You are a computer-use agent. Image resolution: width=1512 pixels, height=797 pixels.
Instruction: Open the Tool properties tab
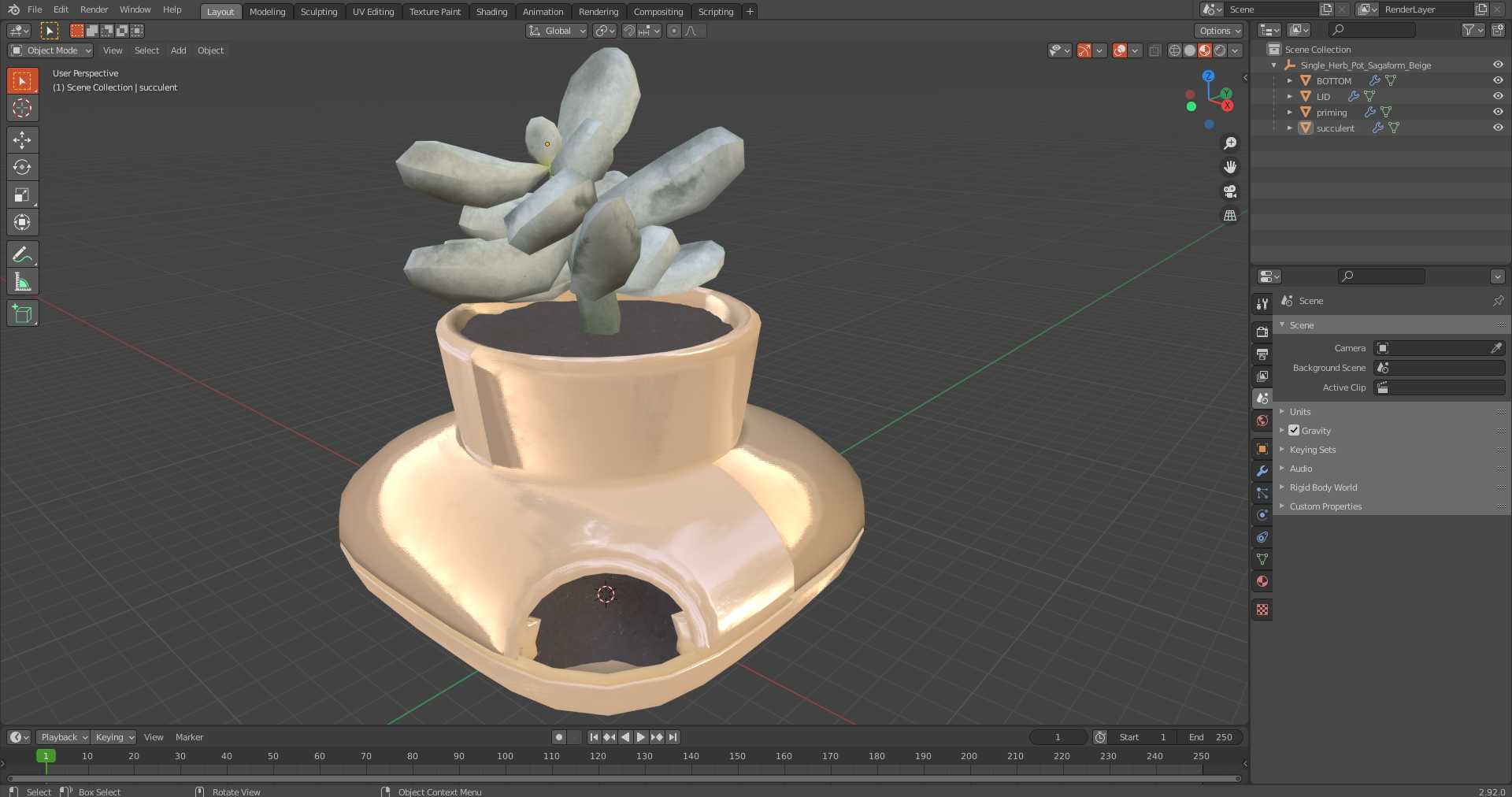1262,303
